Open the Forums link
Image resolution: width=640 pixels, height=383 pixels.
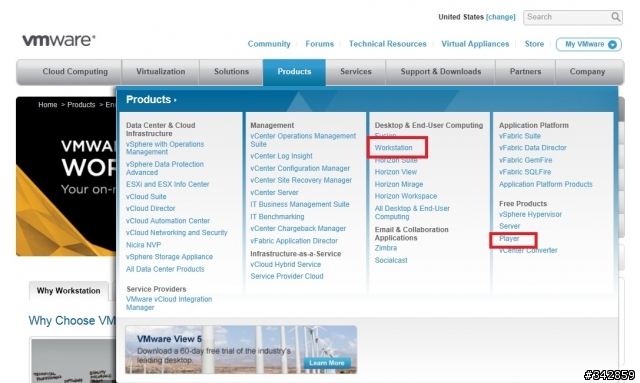[320, 44]
